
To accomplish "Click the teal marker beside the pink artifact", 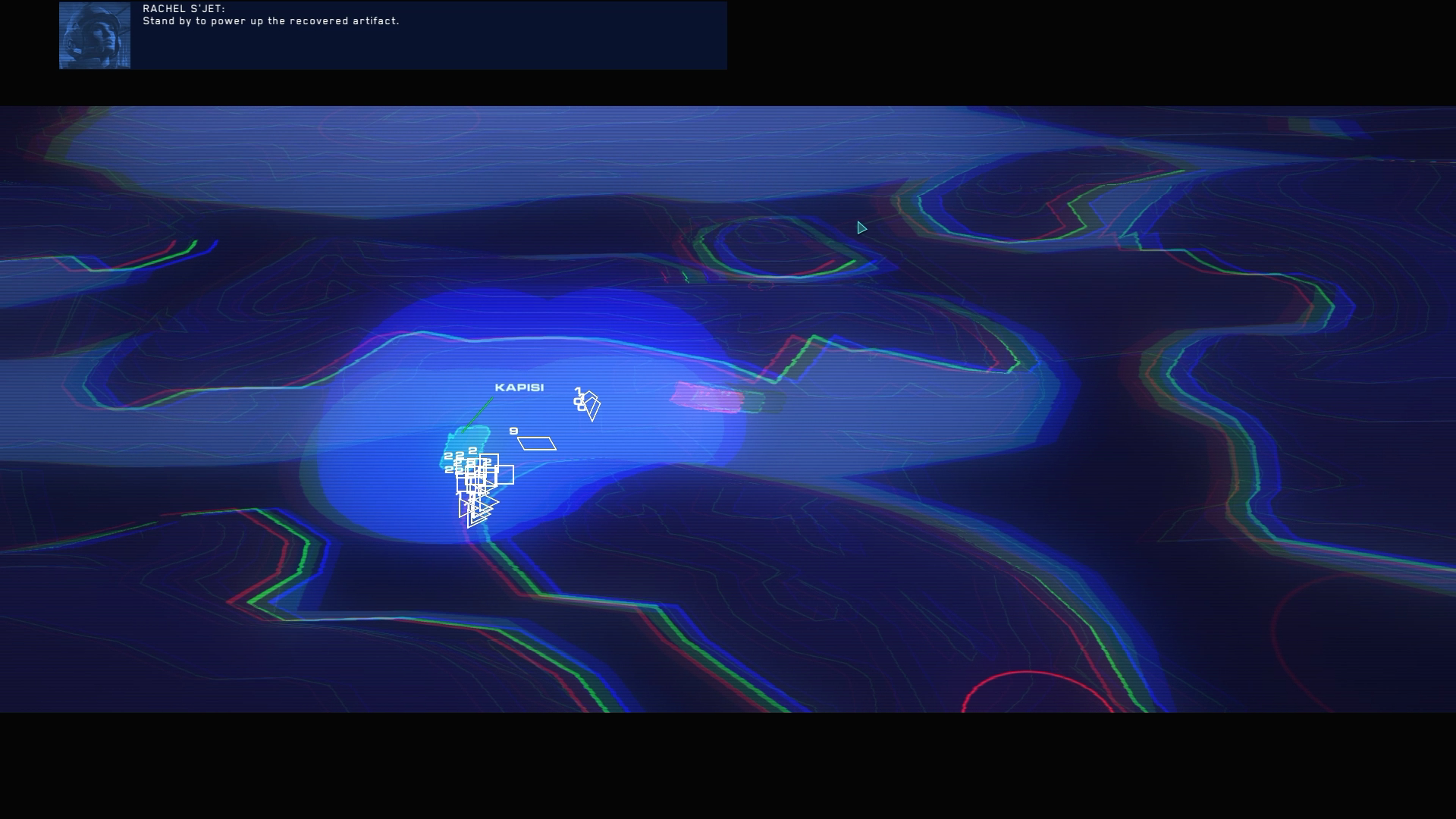I will (x=755, y=402).
